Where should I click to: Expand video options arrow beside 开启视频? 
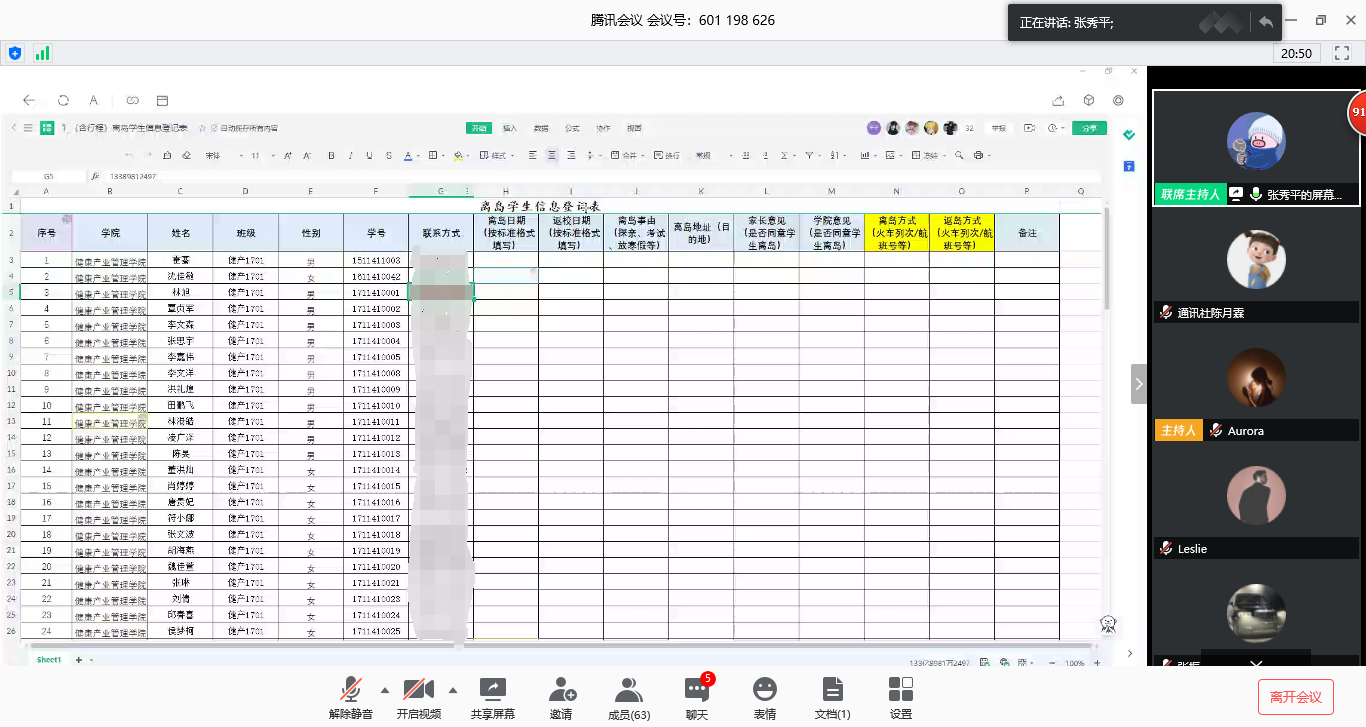[x=453, y=690]
